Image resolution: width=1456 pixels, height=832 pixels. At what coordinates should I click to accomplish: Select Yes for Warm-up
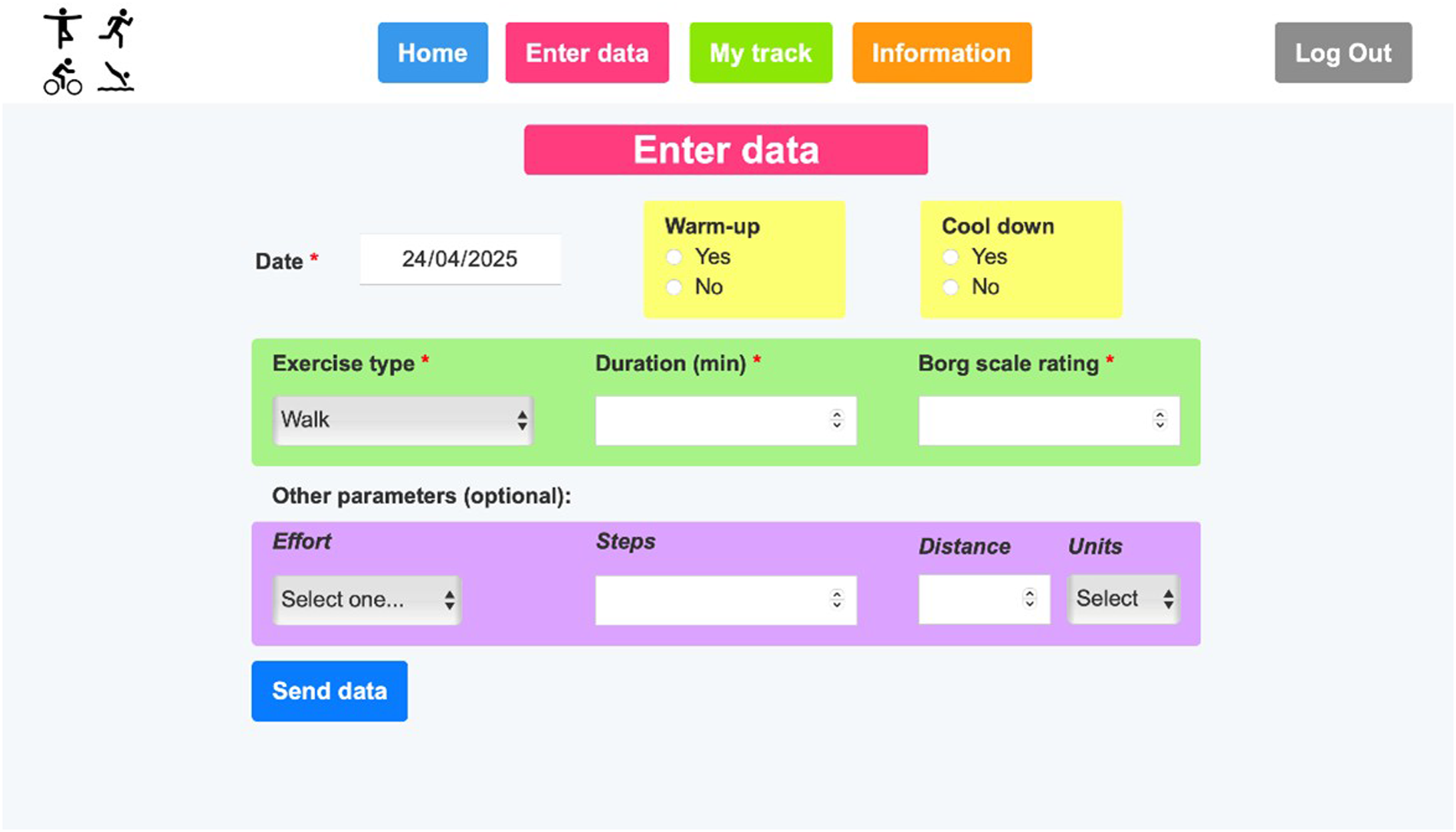[674, 257]
